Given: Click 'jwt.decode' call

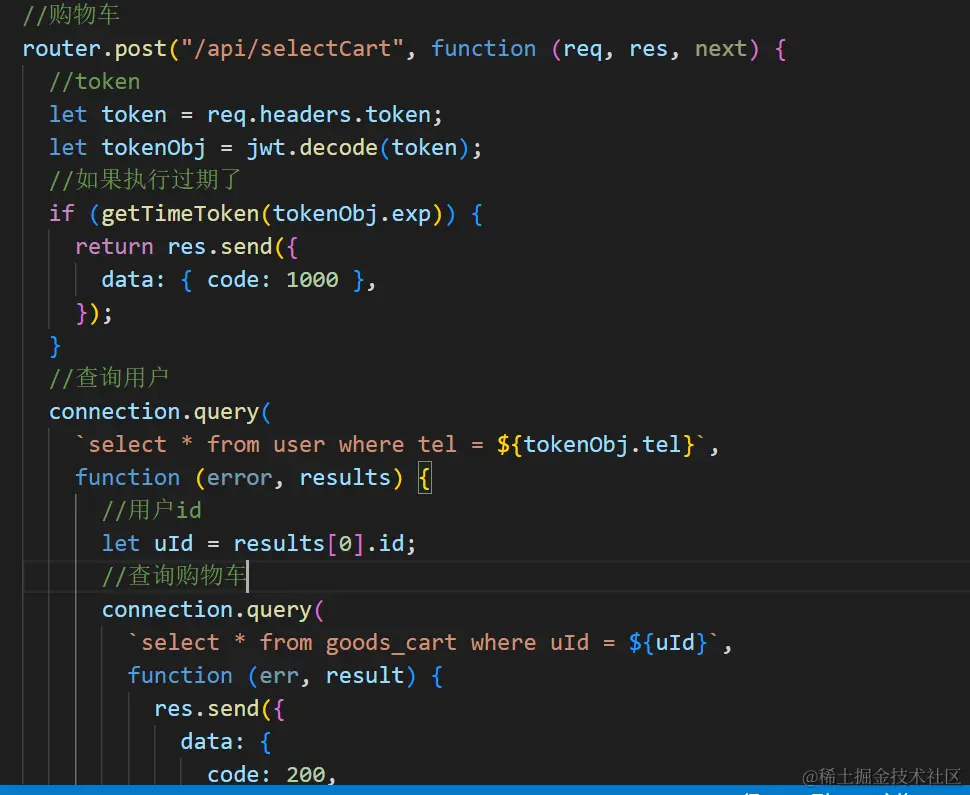Looking at the screenshot, I should click(x=312, y=148).
